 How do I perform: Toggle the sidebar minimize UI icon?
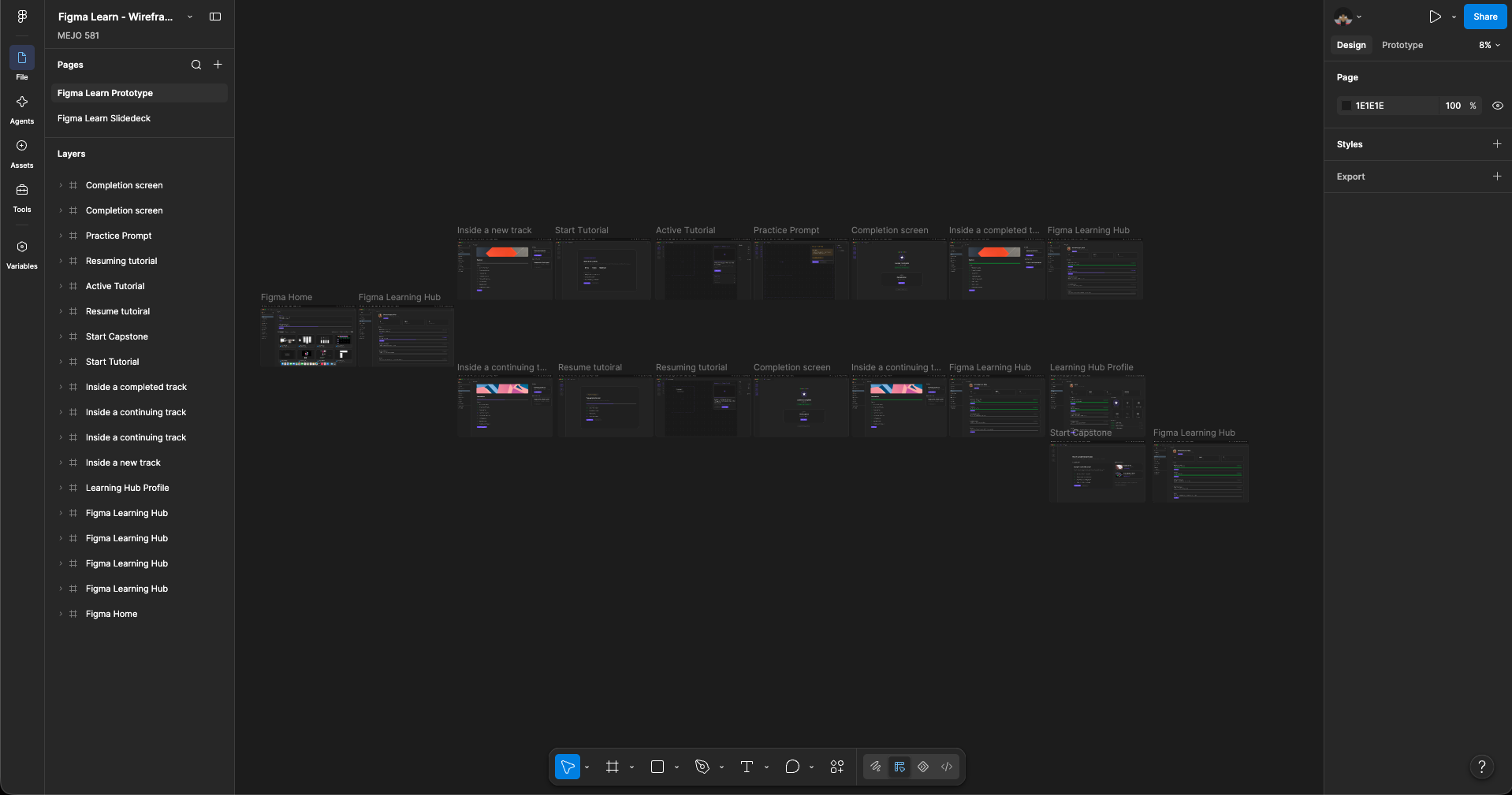(215, 17)
